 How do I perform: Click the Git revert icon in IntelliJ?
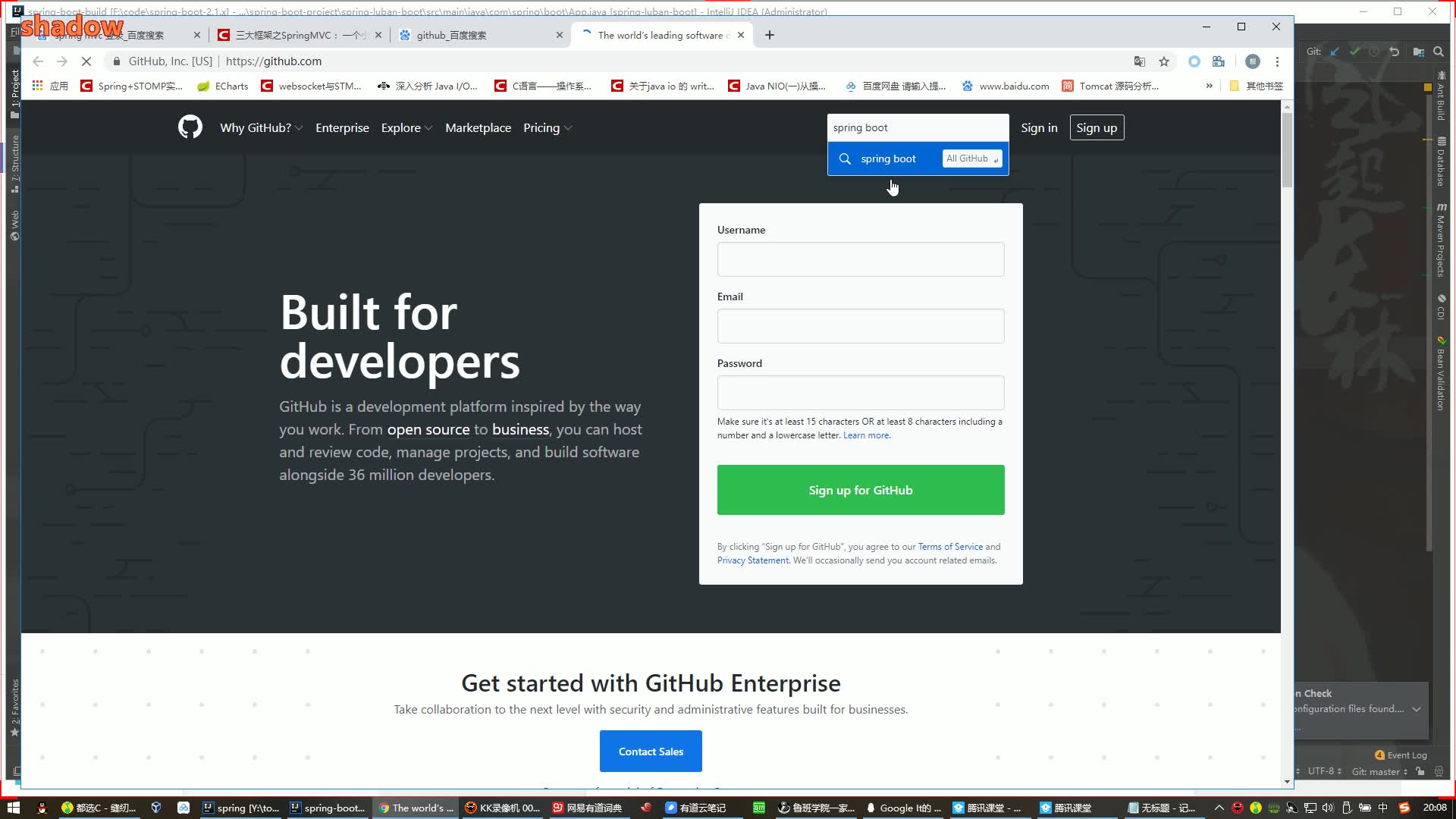click(x=1394, y=52)
